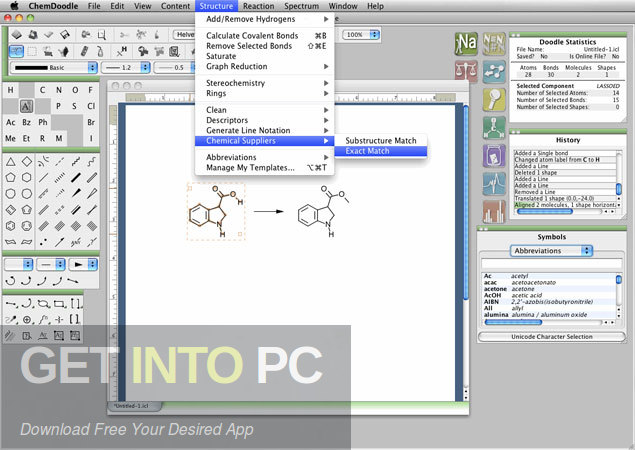Open the periodic table Na widget
The image size is (635, 450).
click(466, 43)
